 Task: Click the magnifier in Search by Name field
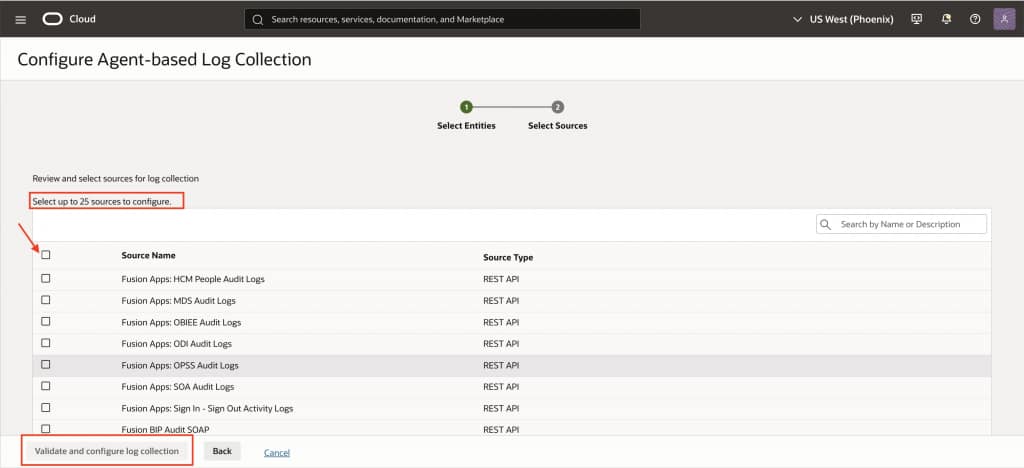826,225
